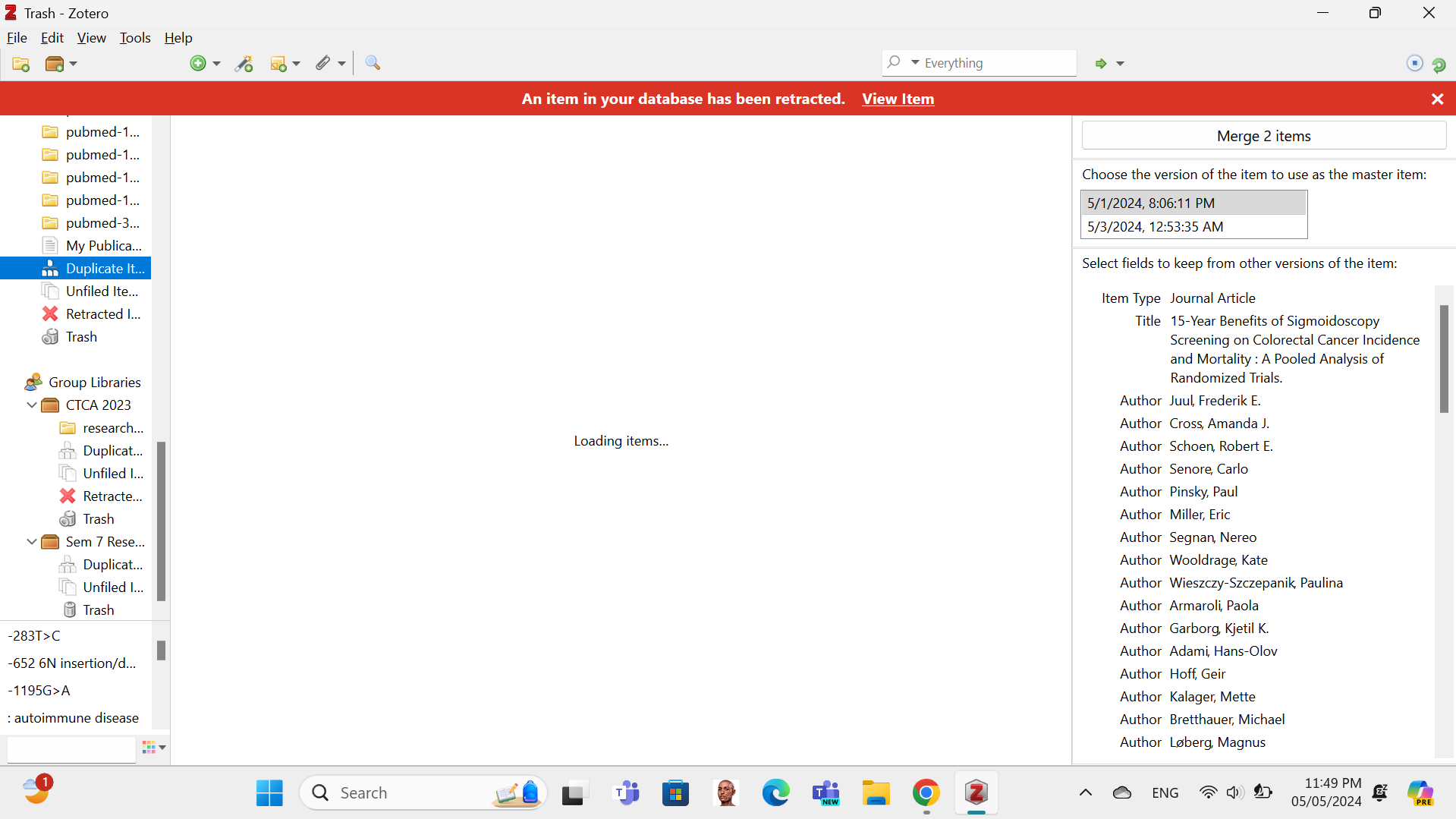The height and width of the screenshot is (819, 1456).
Task: Click the New Library icon
Action: click(55, 64)
